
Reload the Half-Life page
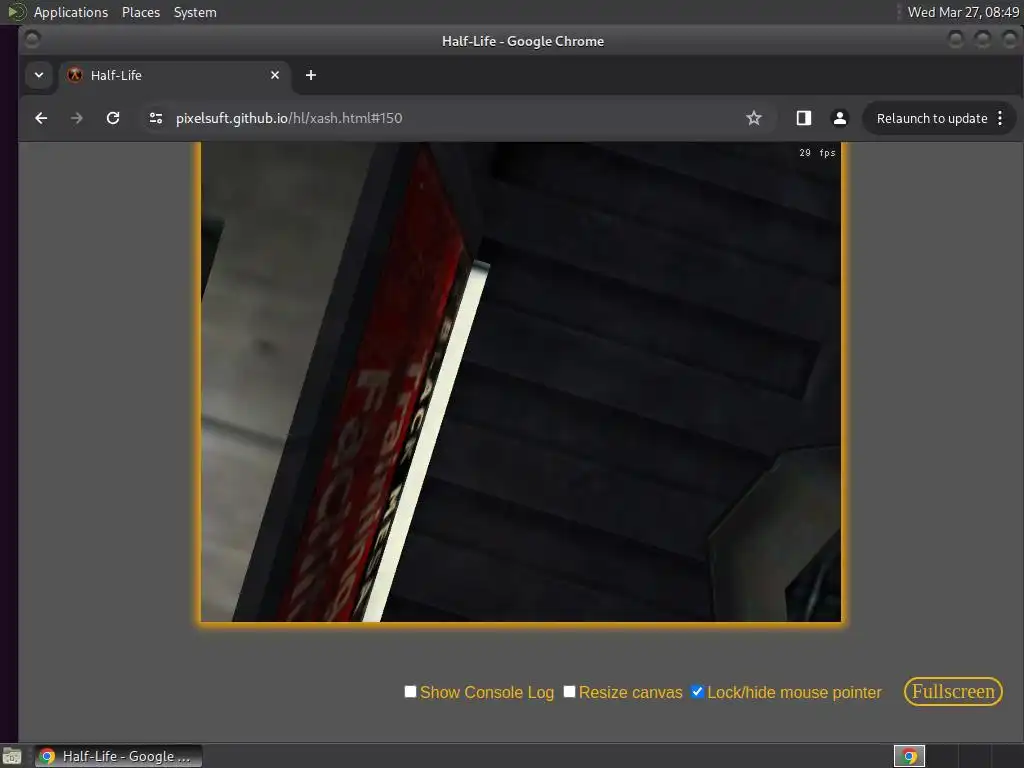pyautogui.click(x=113, y=118)
